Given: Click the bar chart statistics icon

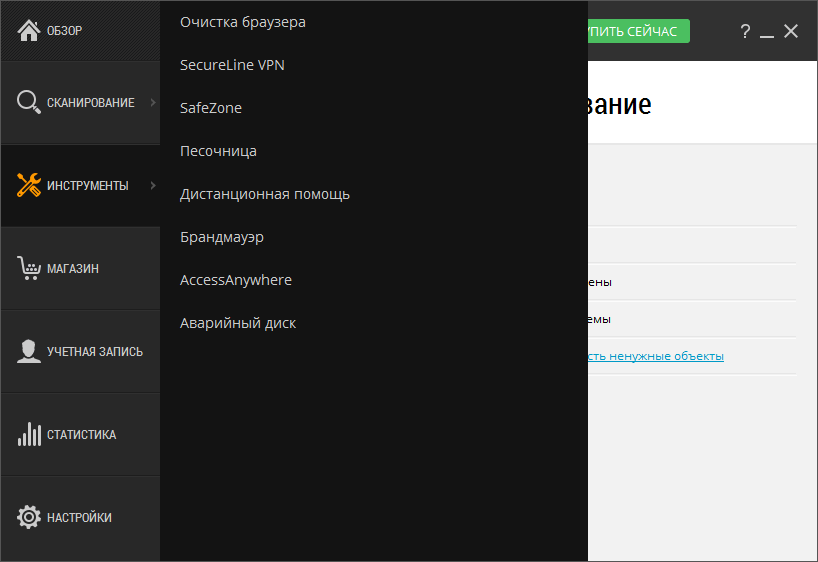Looking at the screenshot, I should tap(29, 434).
